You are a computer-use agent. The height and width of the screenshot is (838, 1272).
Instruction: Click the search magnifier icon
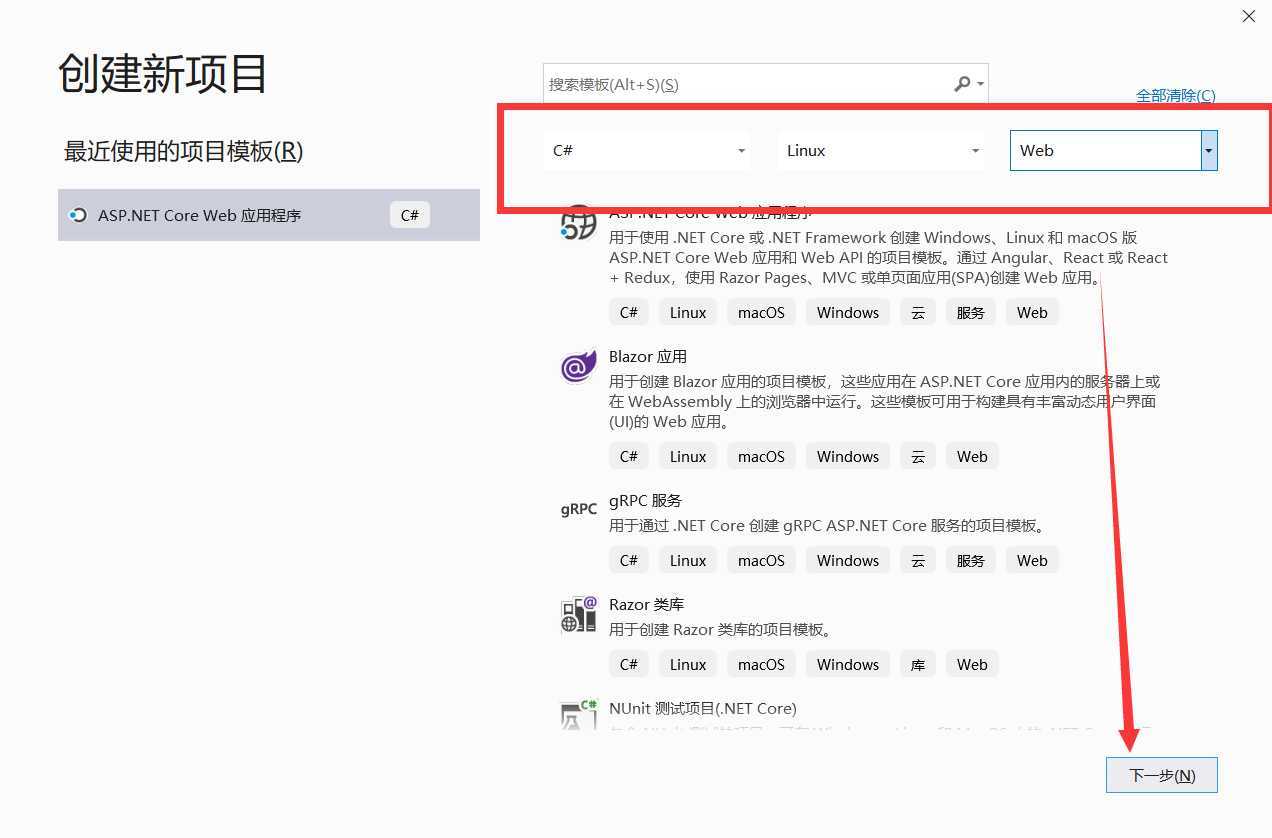(962, 84)
